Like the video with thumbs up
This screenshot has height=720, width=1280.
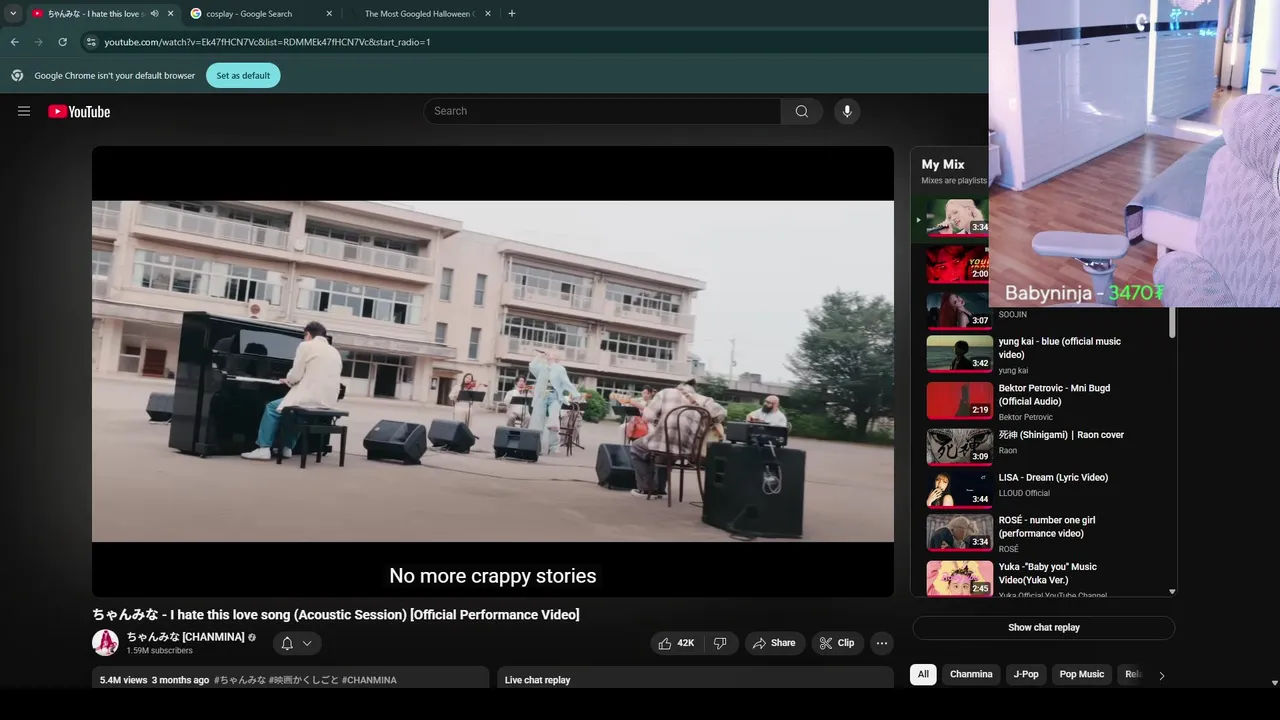point(677,643)
